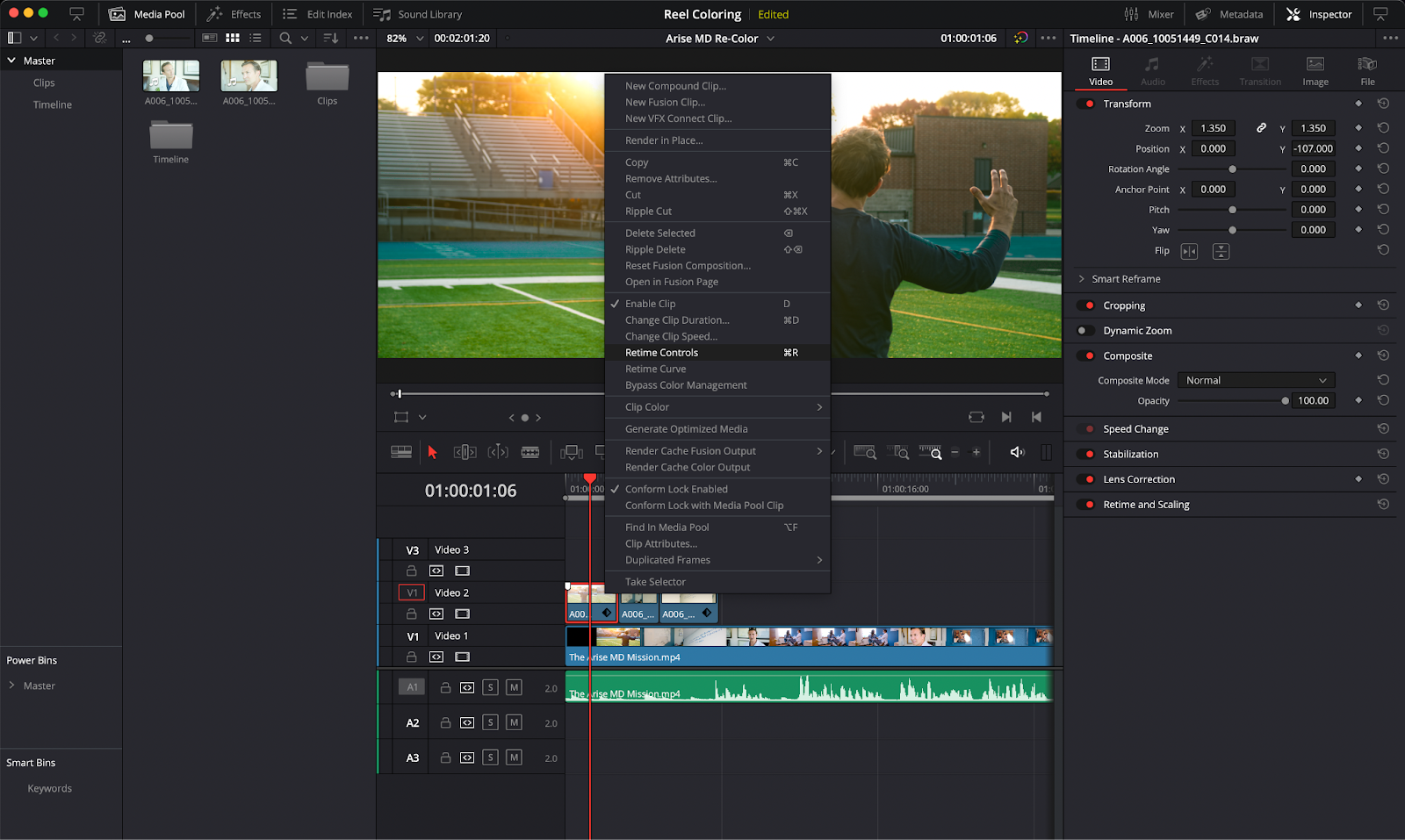This screenshot has height=840, width=1405.
Task: Click zoom-in plus on the timeline
Action: point(976,452)
